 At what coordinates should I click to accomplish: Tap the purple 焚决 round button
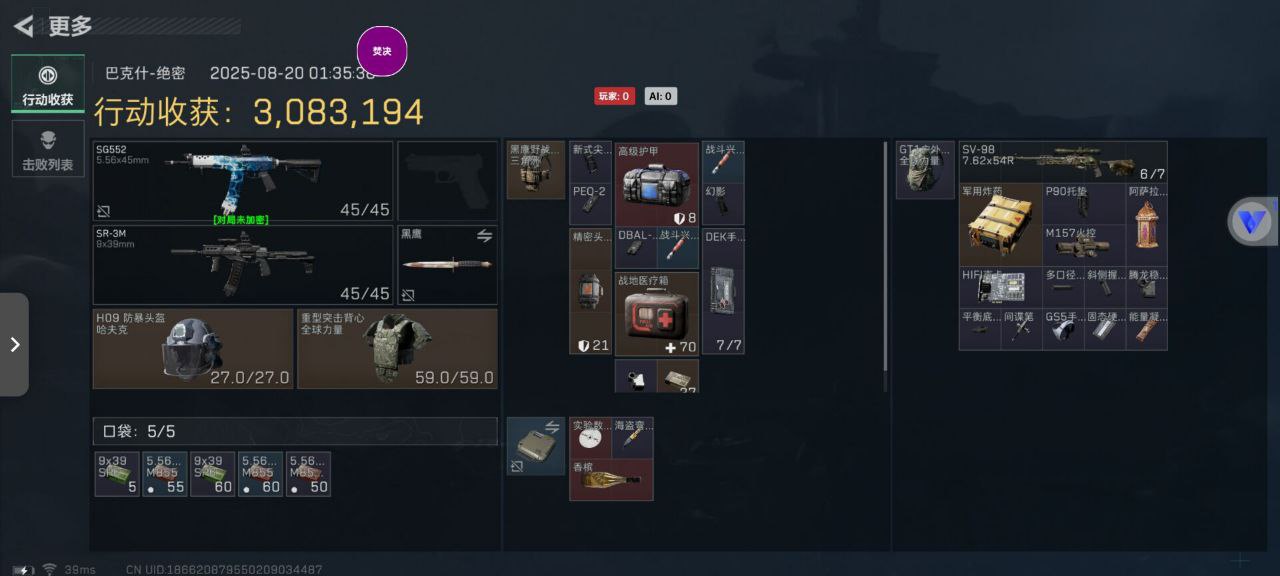[382, 51]
